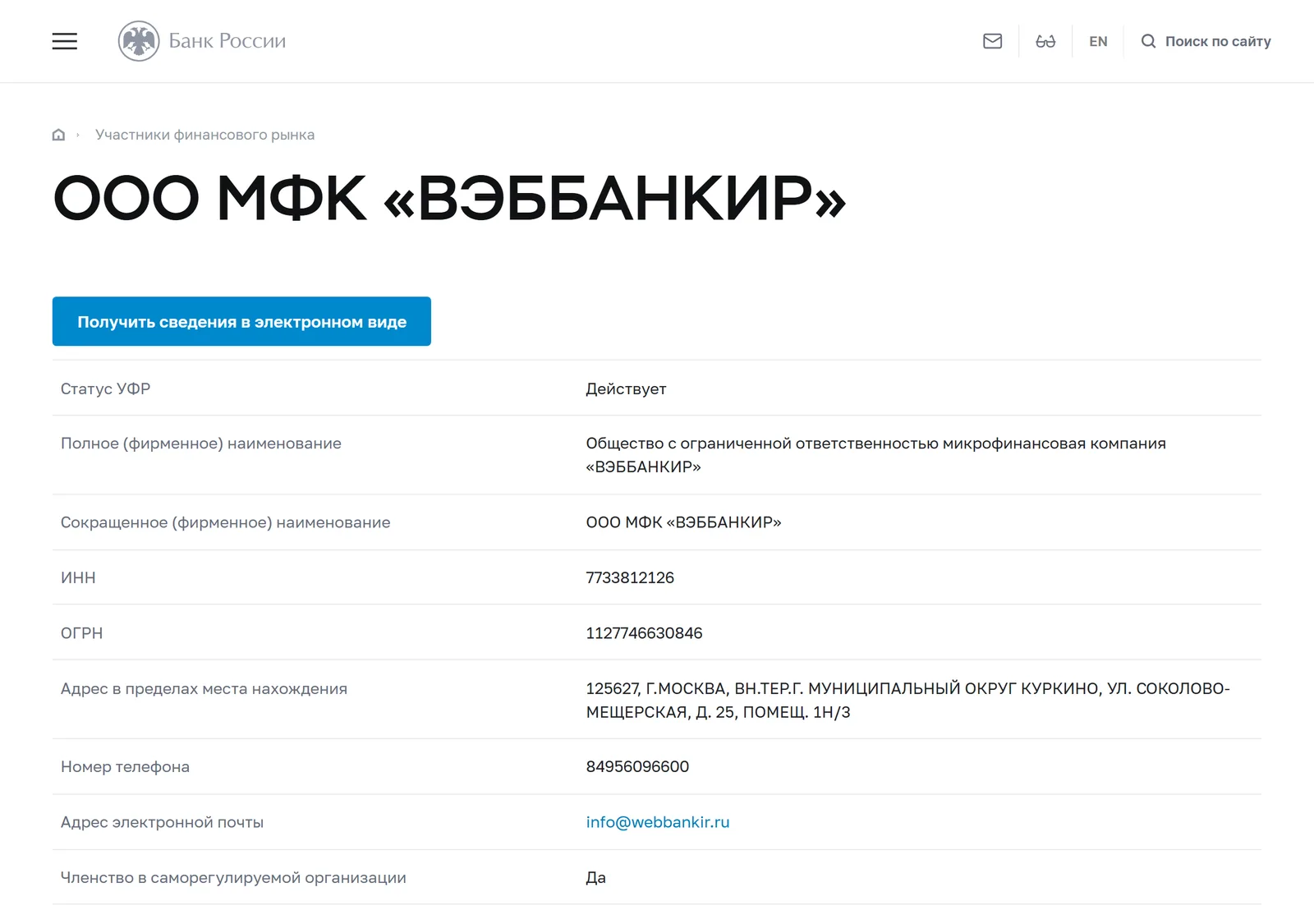The width and height of the screenshot is (1314, 924).
Task: Open Поиск по сайту search
Action: (1206, 41)
